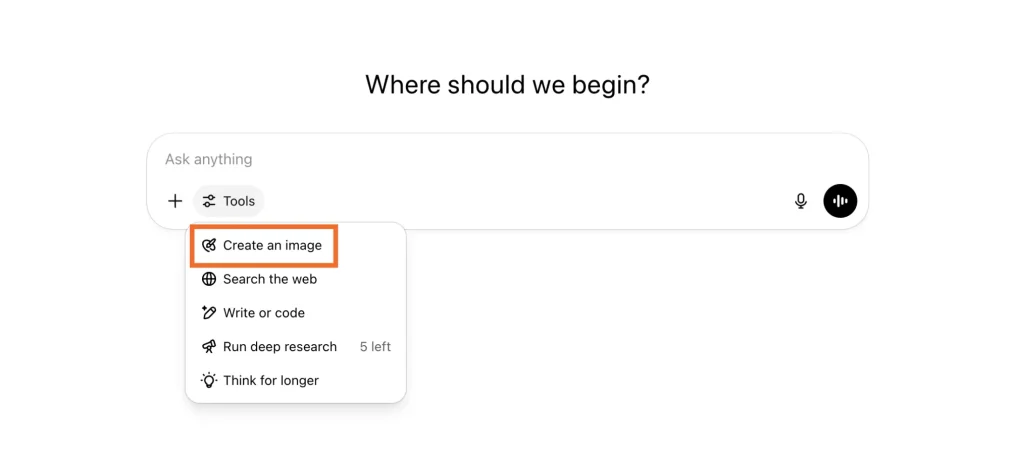The height and width of the screenshot is (461, 1024).
Task: Click the lightbulb icon beside Think for longer
Action: click(x=209, y=381)
